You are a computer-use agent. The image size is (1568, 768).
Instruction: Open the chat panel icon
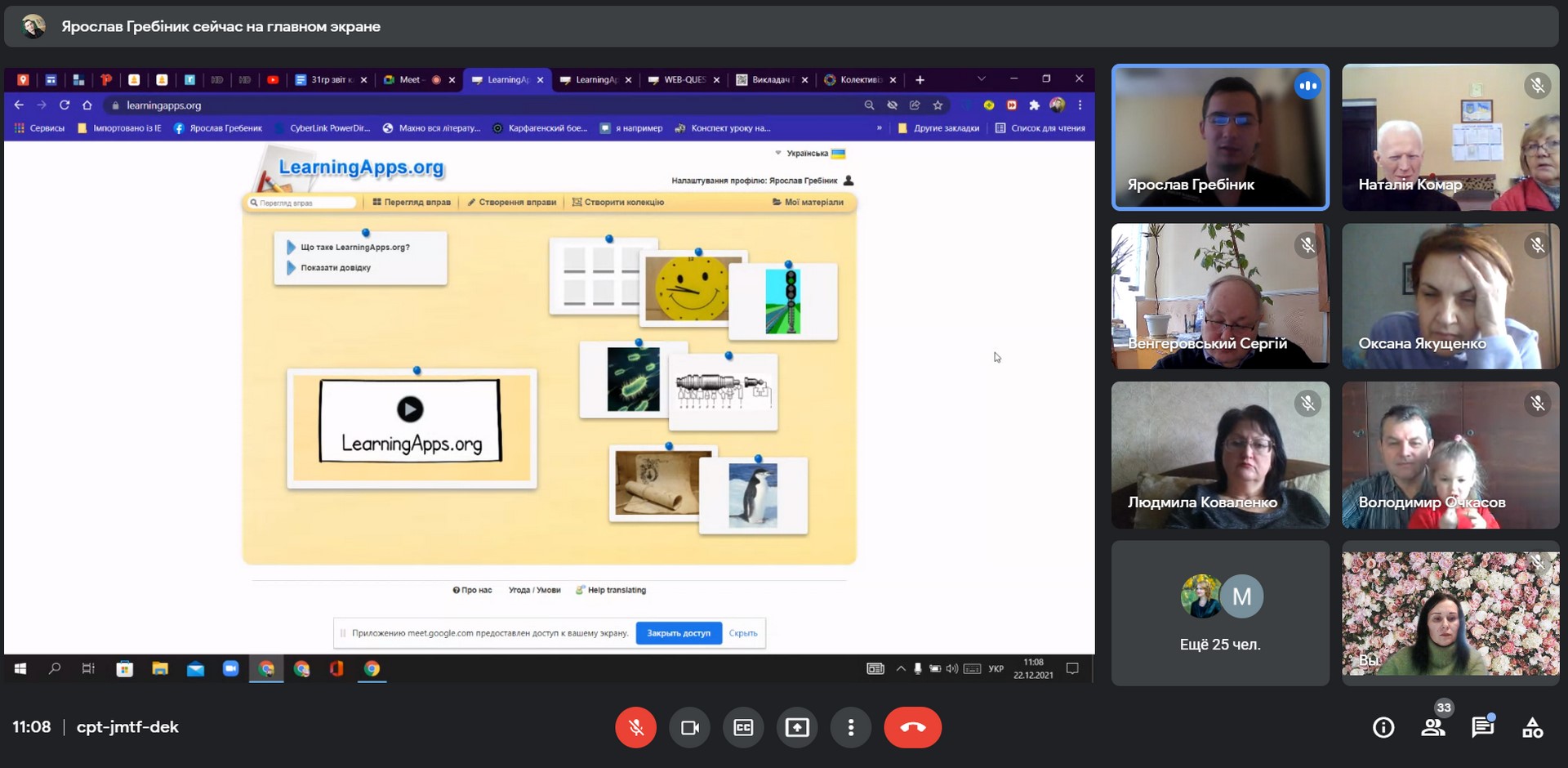[1482, 727]
